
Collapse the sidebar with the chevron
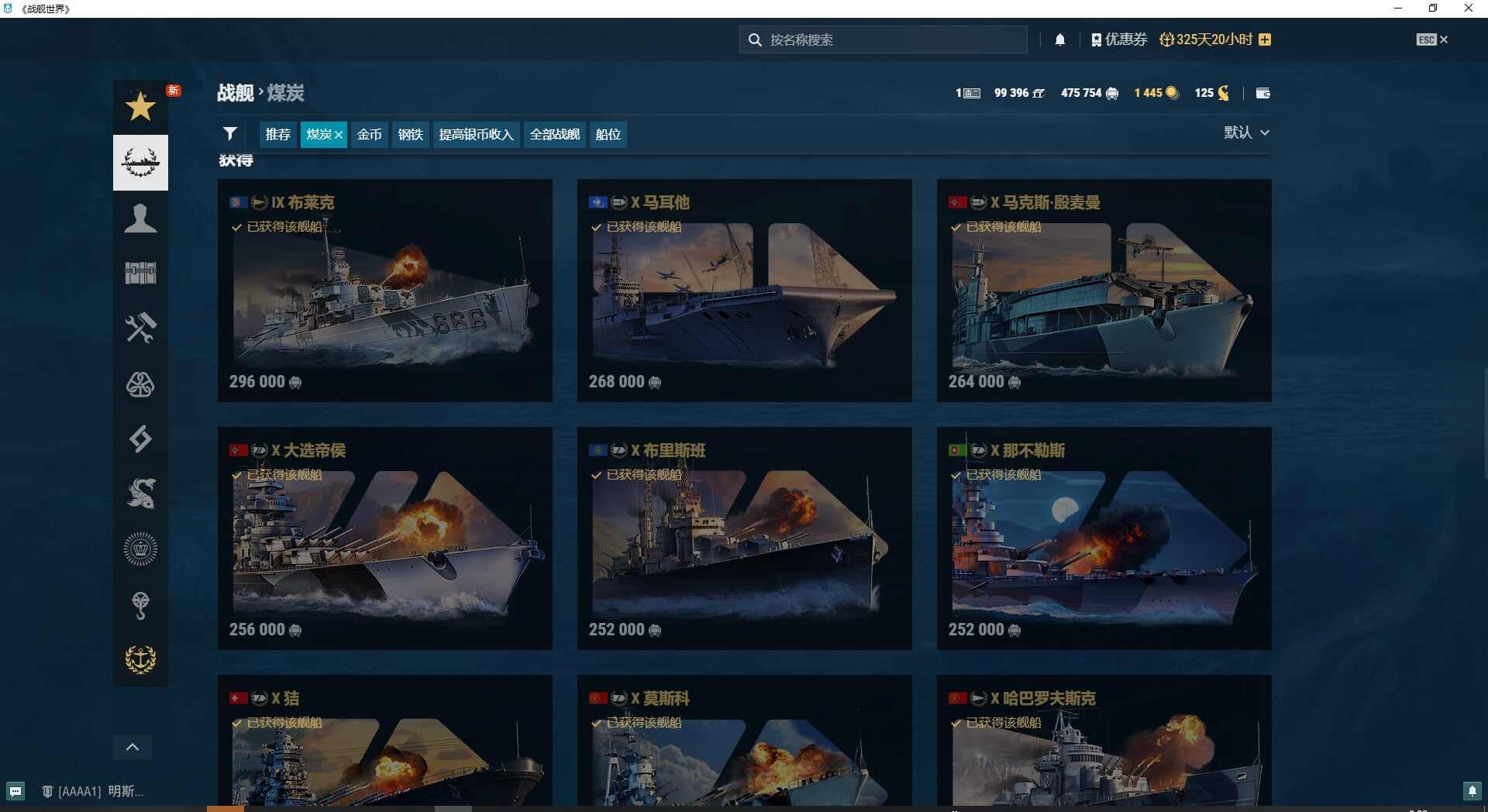point(132,746)
